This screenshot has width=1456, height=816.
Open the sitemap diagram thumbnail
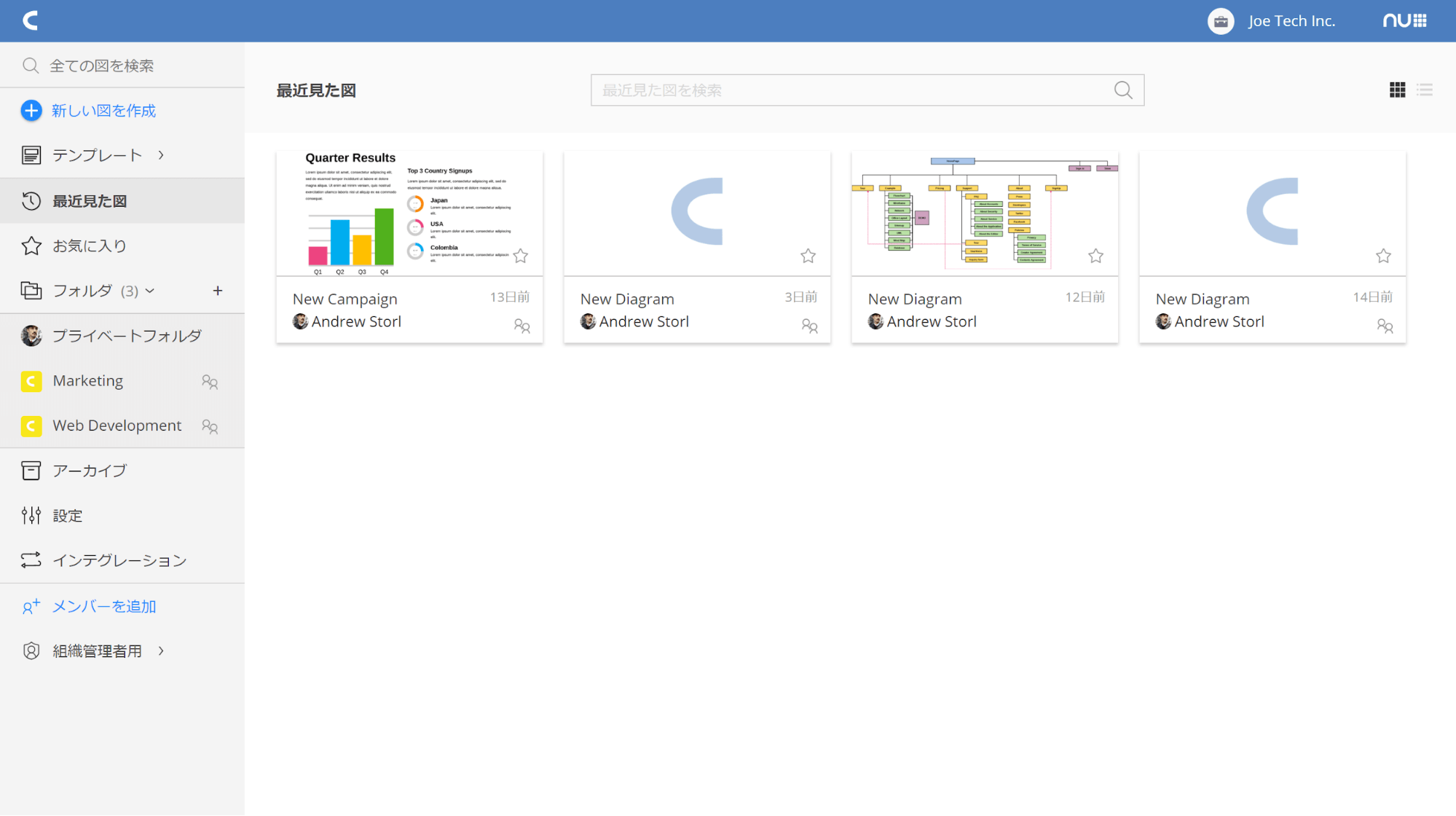984,213
